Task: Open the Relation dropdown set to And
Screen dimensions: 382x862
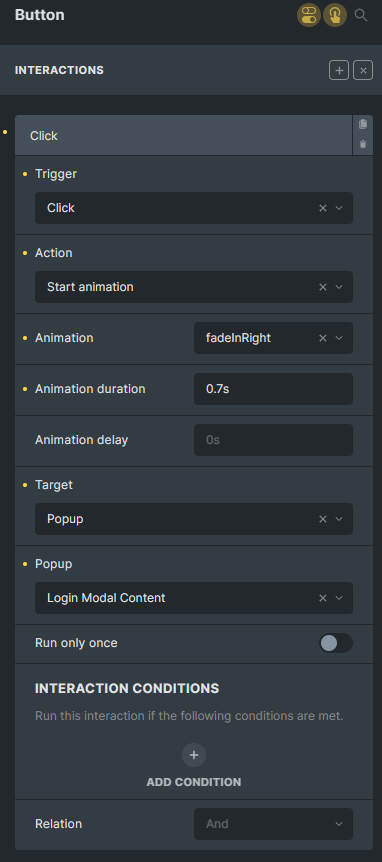Action: (x=273, y=824)
